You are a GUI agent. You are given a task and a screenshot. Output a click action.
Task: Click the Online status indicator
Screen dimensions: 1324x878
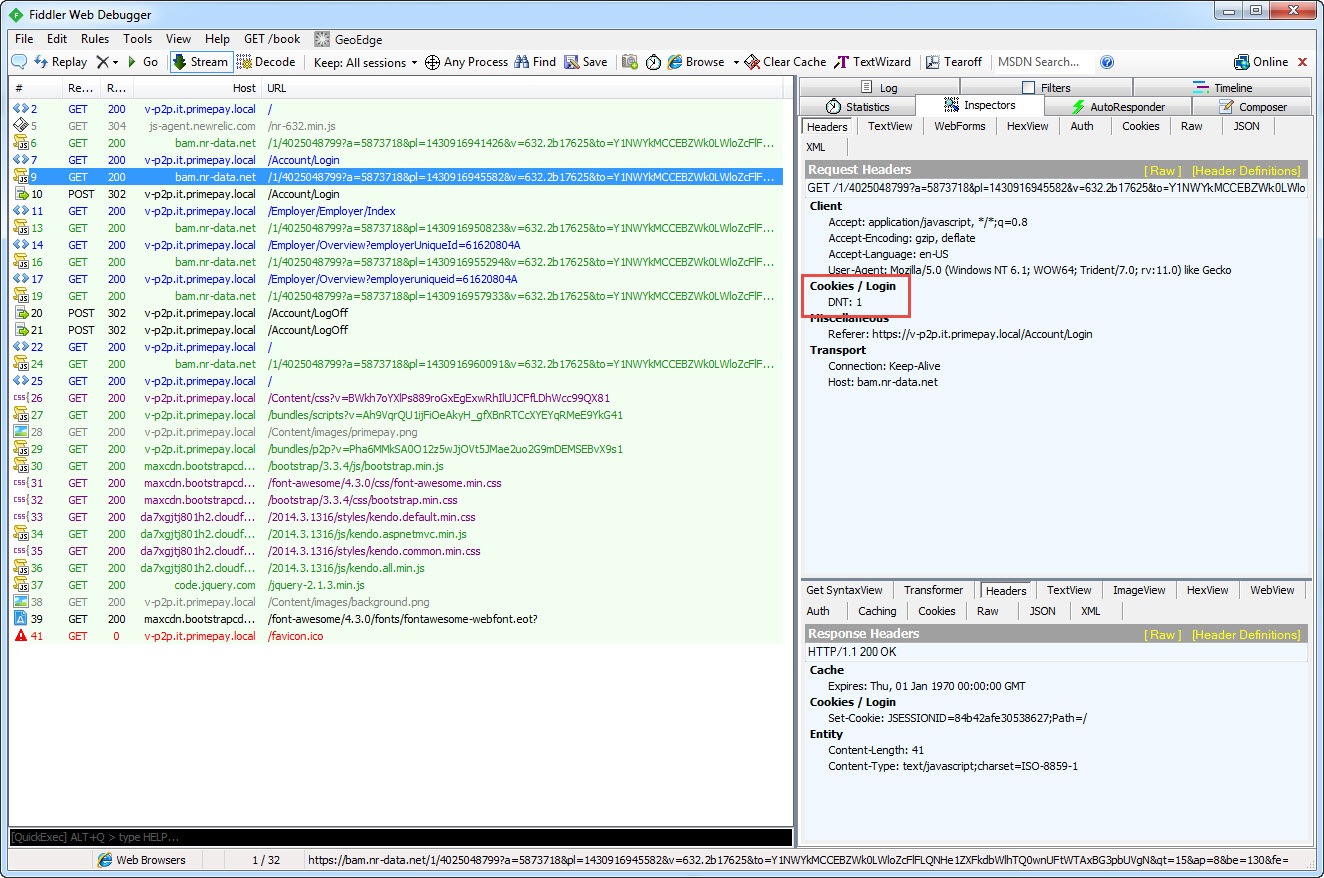coord(1261,62)
